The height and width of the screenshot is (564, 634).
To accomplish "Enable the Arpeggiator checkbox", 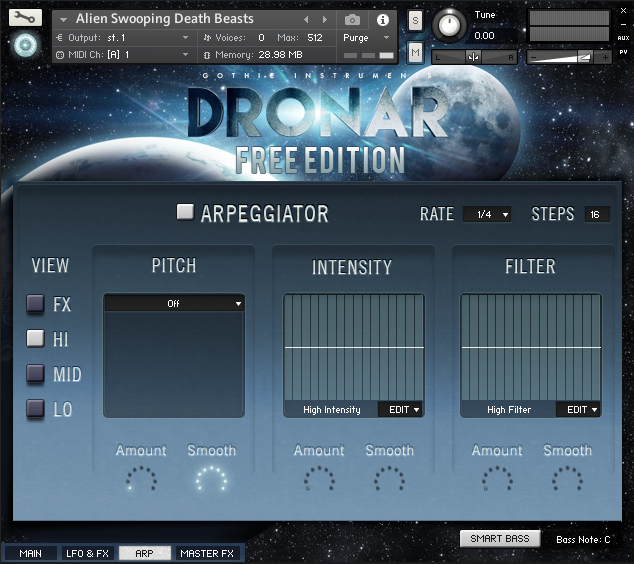I will pyautogui.click(x=185, y=212).
